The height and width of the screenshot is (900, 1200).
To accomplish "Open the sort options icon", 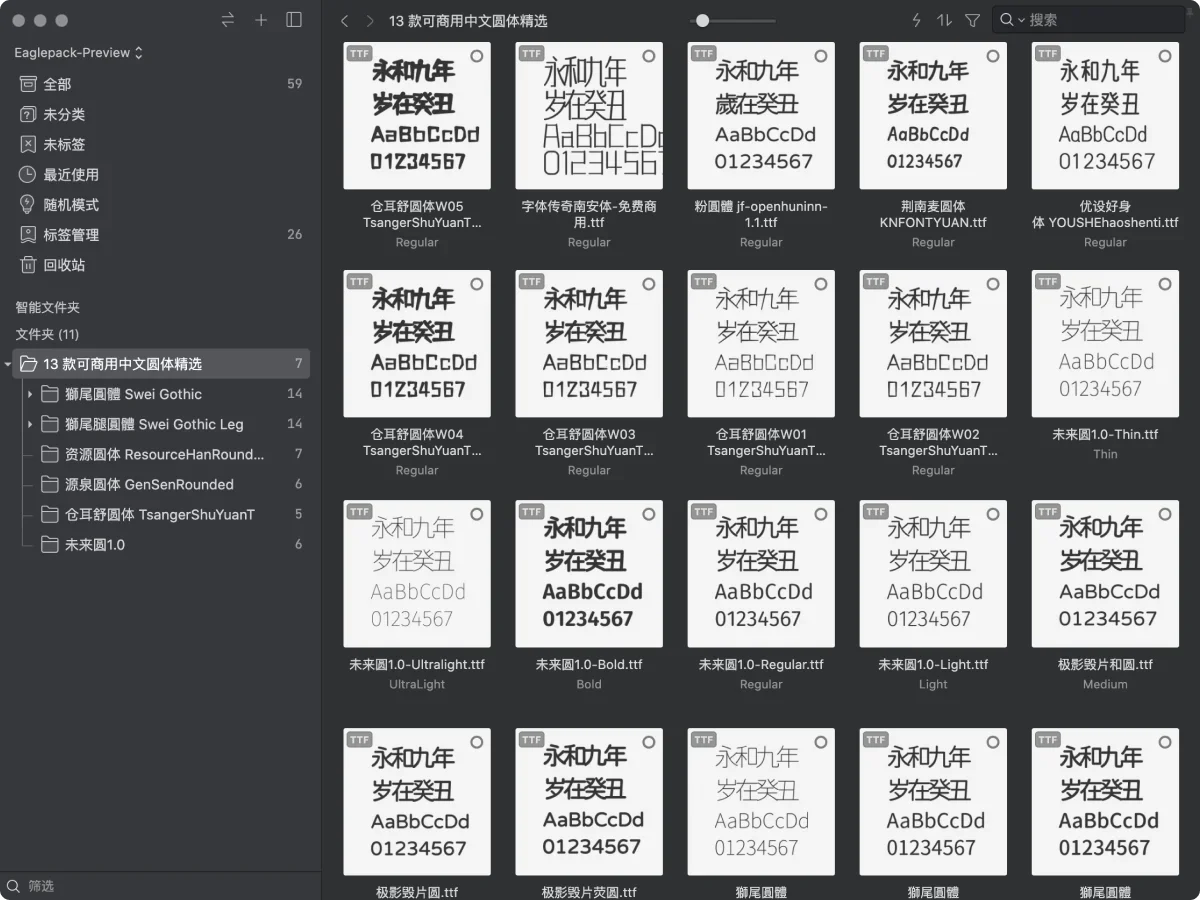I will click(942, 20).
